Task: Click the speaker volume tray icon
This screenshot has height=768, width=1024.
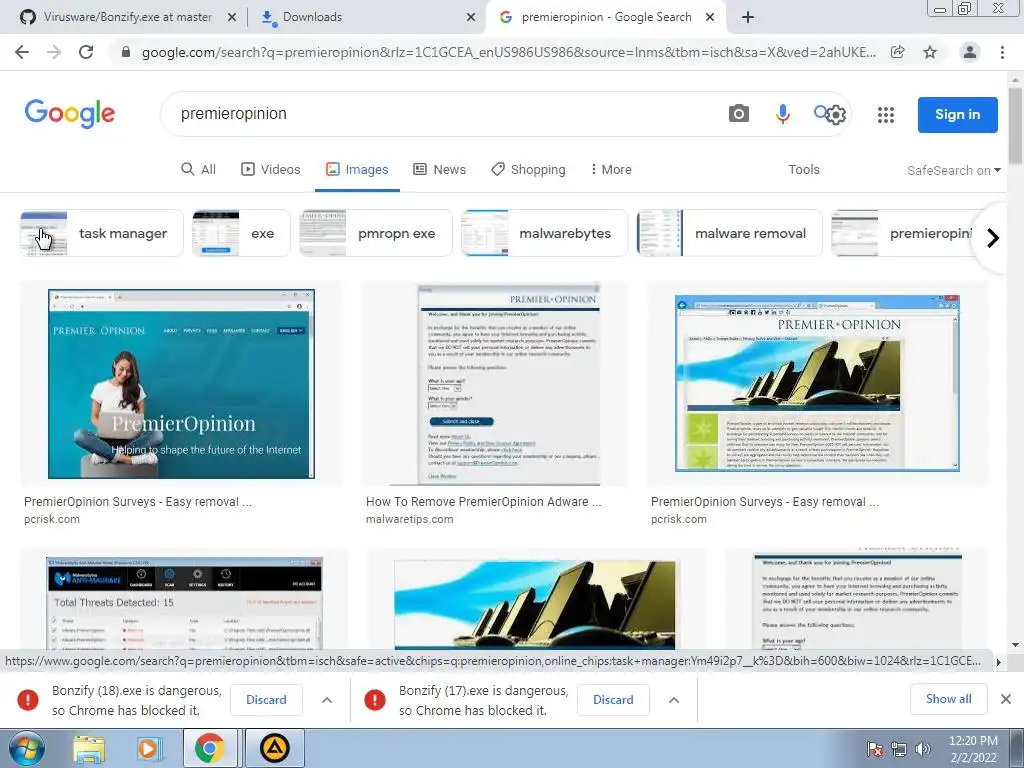Action: (923, 749)
